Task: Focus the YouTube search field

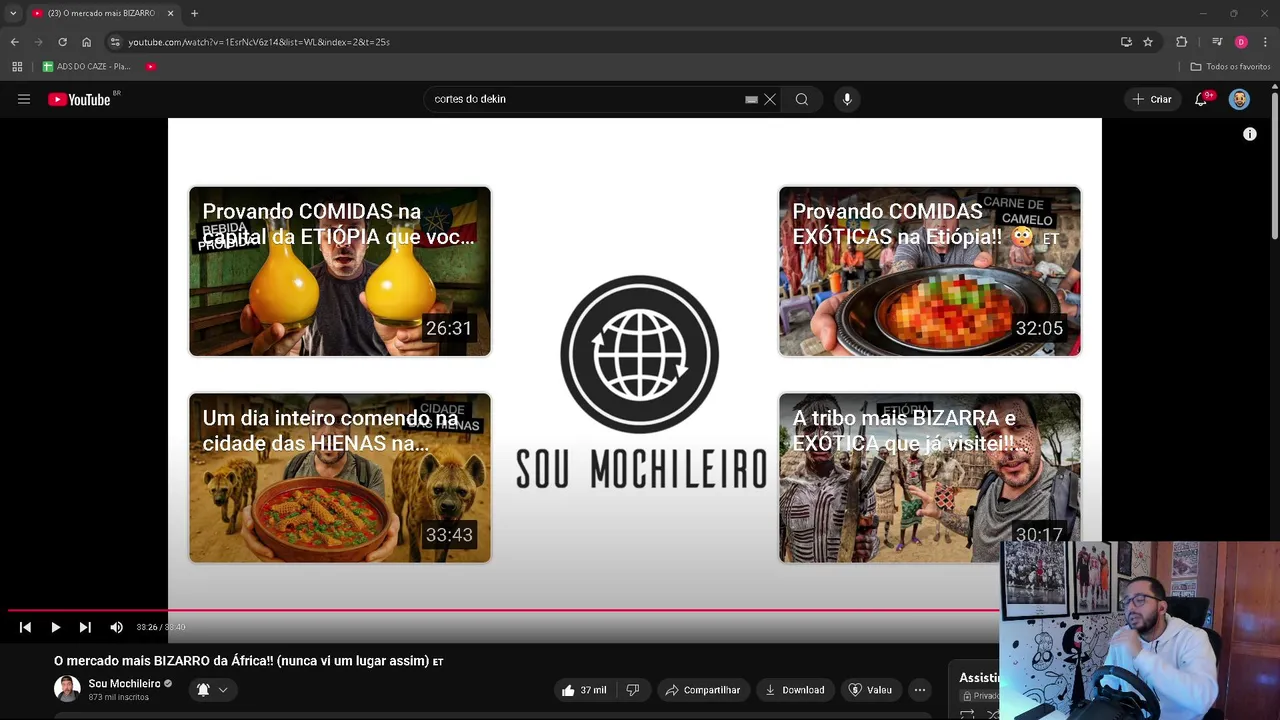Action: pos(585,99)
